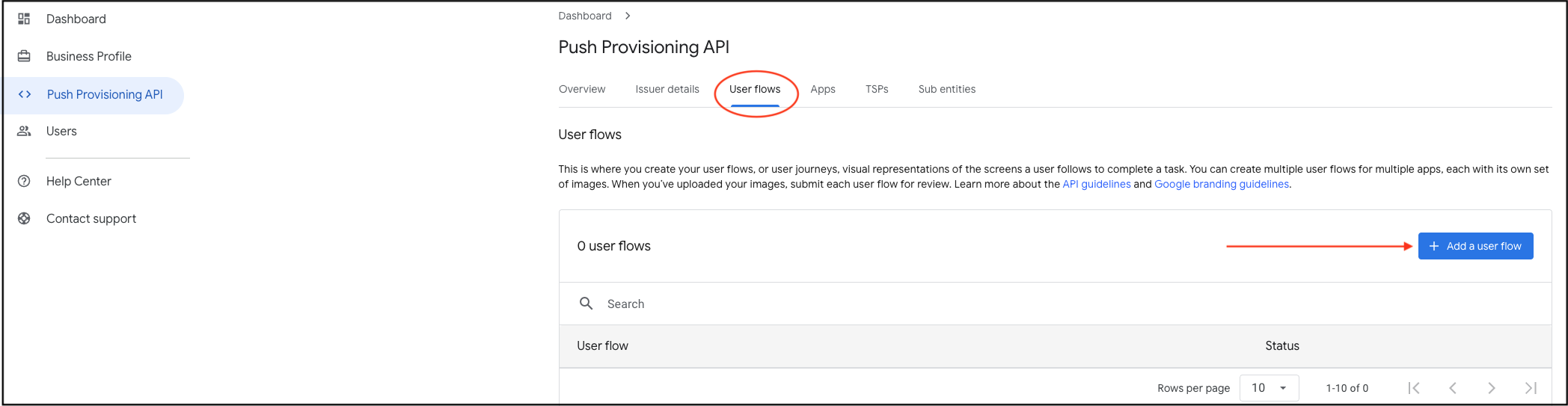This screenshot has width=1568, height=406.
Task: Open the API guidelines link
Action: [1097, 184]
